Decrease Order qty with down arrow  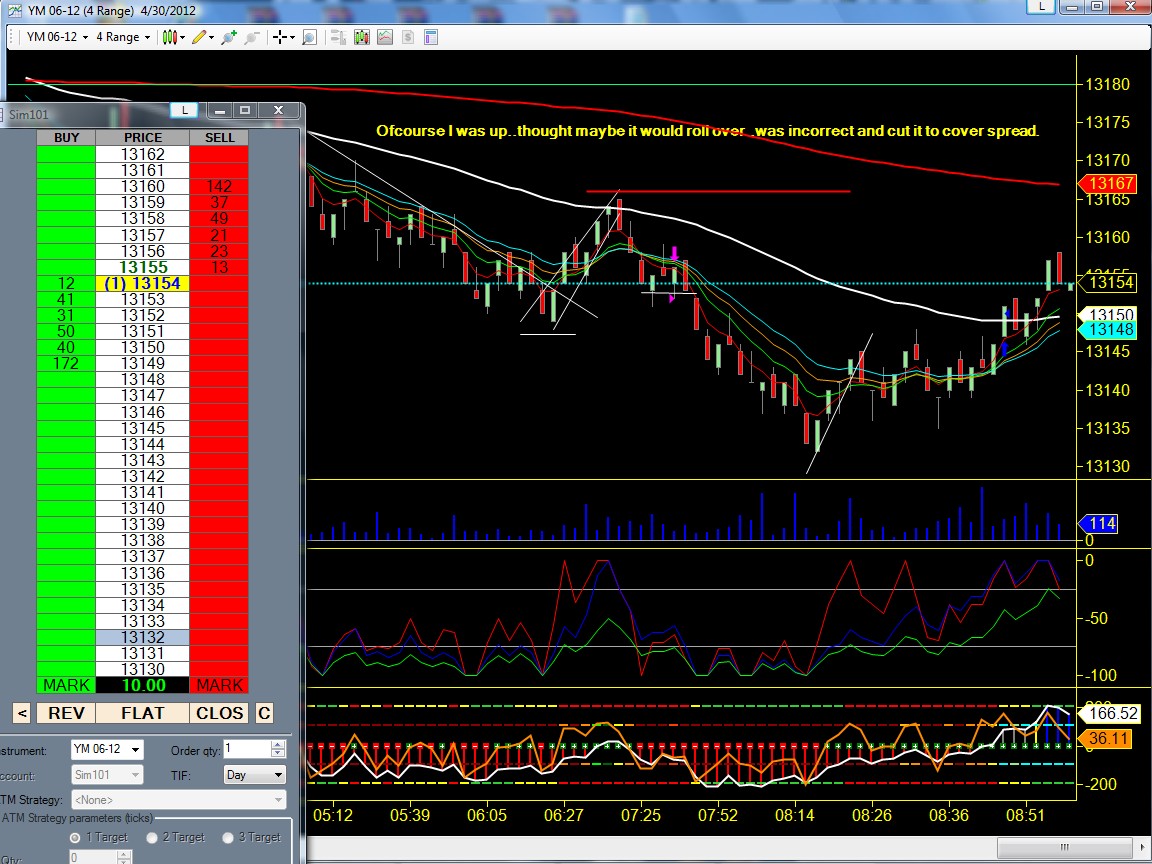coord(278,754)
